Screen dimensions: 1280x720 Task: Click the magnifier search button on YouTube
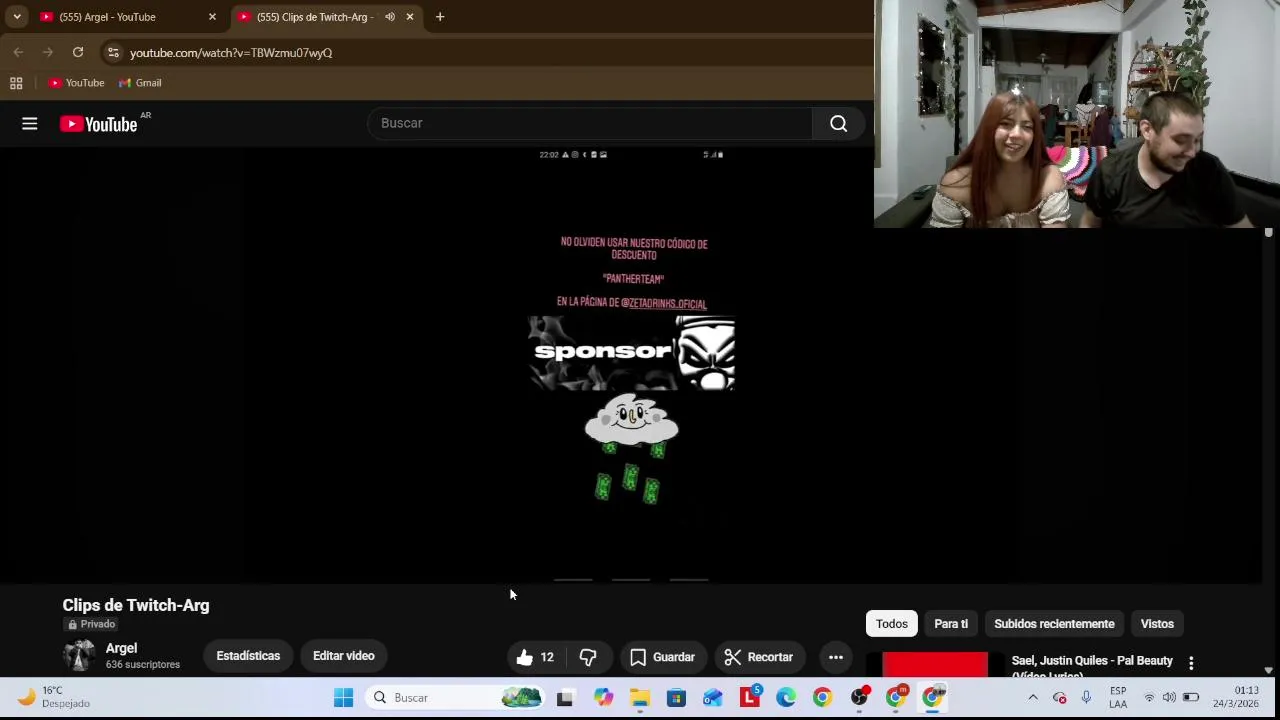pos(838,123)
